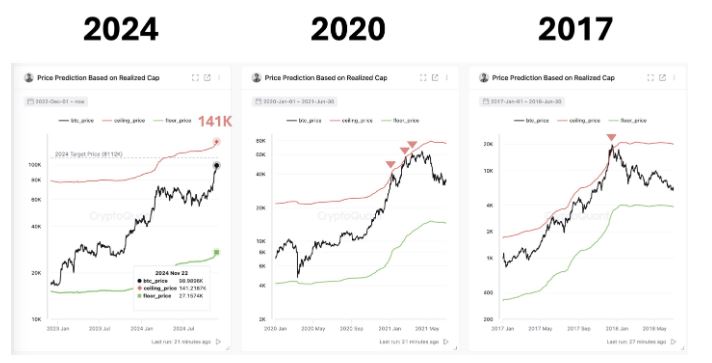712x363 pixels.
Task: Click external link icon on 2020 chart
Action: (435, 78)
